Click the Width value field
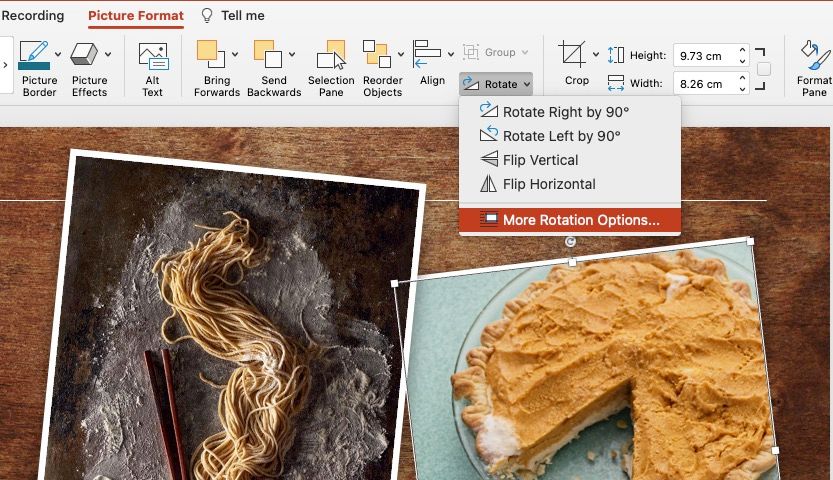 (x=705, y=84)
